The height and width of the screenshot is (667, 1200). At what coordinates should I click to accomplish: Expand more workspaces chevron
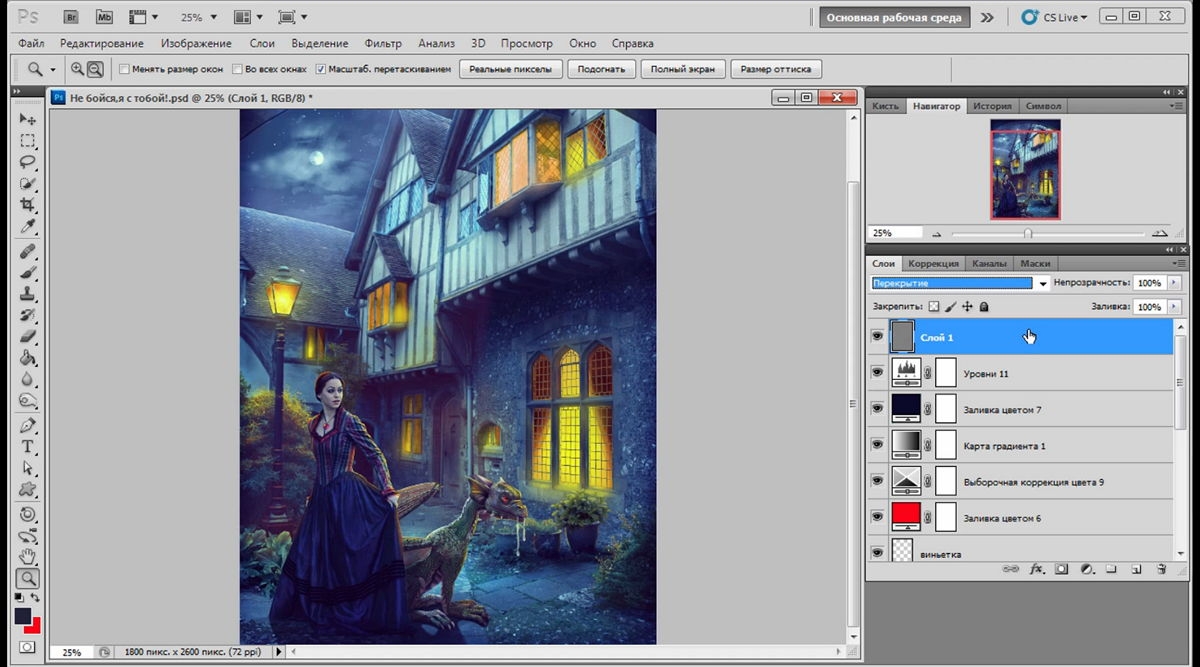[x=987, y=17]
